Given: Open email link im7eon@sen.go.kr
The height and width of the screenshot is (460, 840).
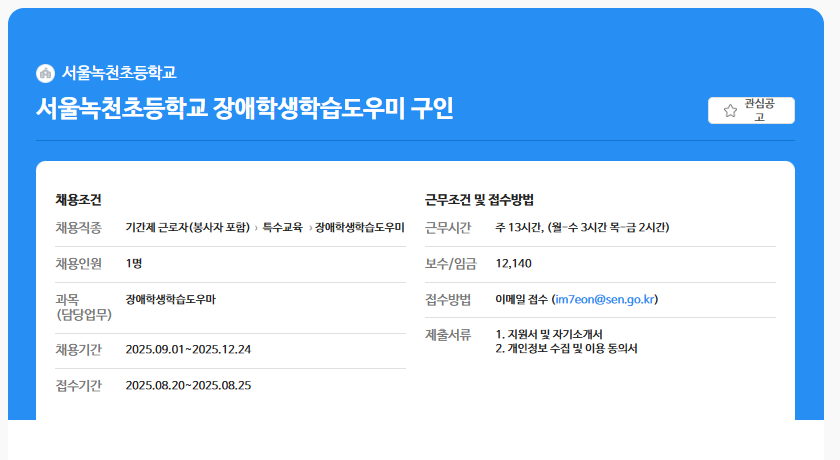Looking at the screenshot, I should [605, 299].
